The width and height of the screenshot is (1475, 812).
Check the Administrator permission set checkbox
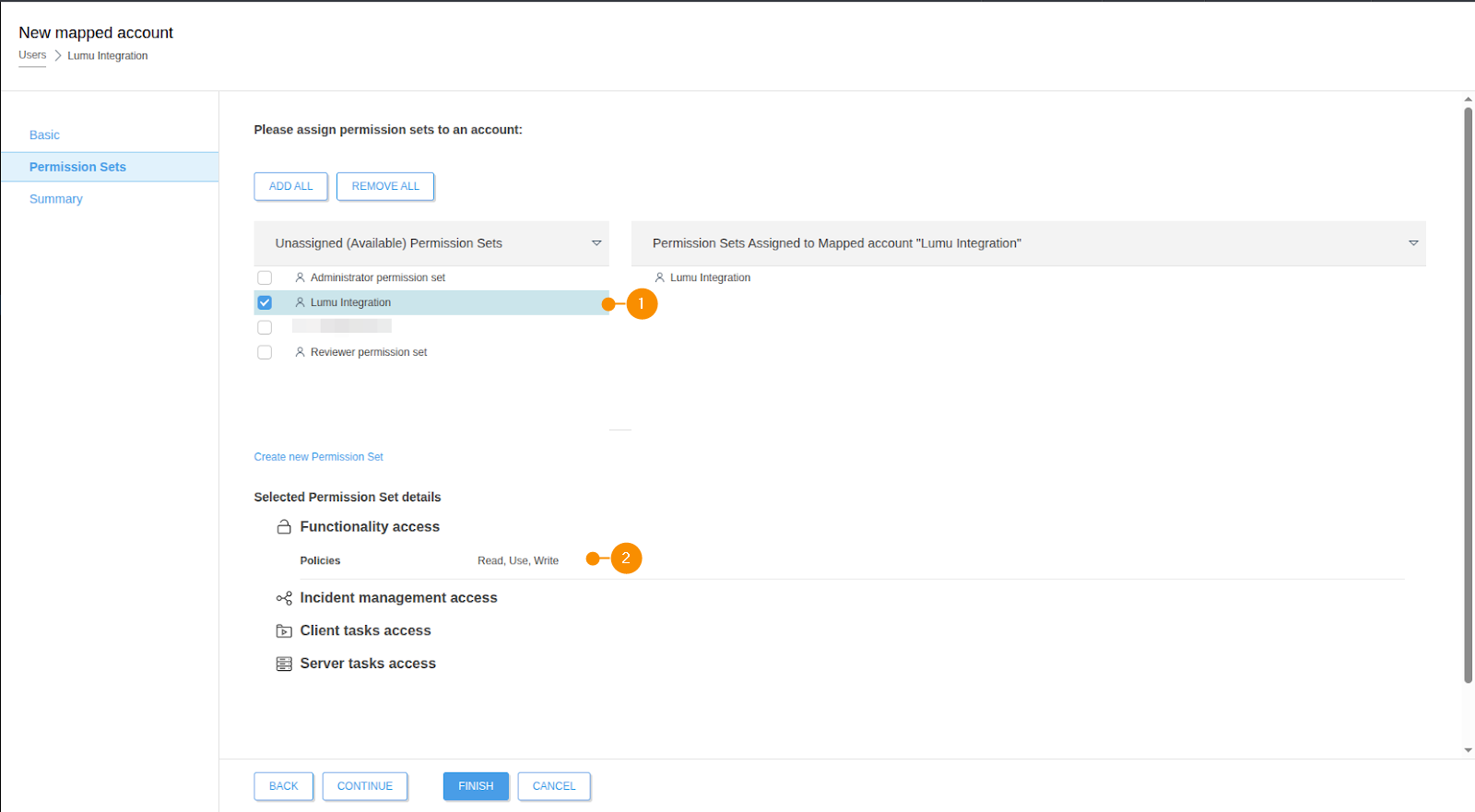pos(265,277)
